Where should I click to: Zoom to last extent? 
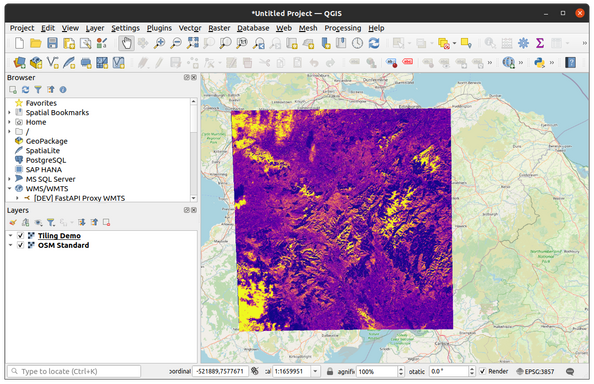point(259,43)
